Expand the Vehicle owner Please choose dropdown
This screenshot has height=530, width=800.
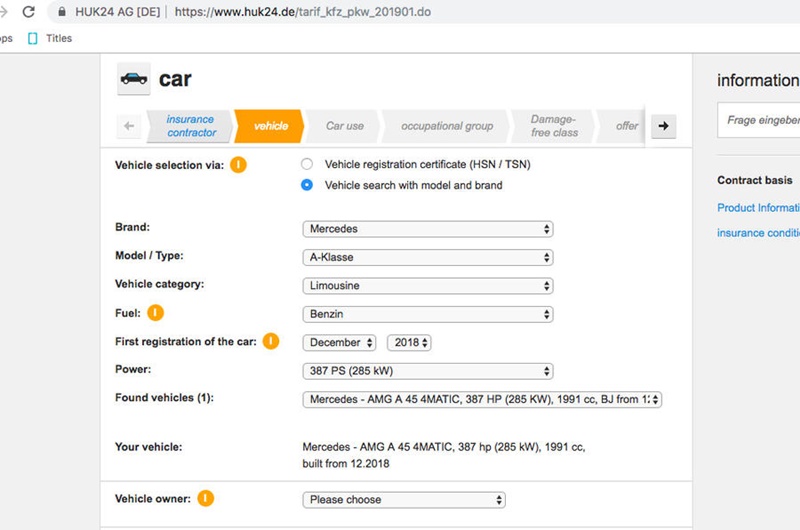tap(403, 500)
